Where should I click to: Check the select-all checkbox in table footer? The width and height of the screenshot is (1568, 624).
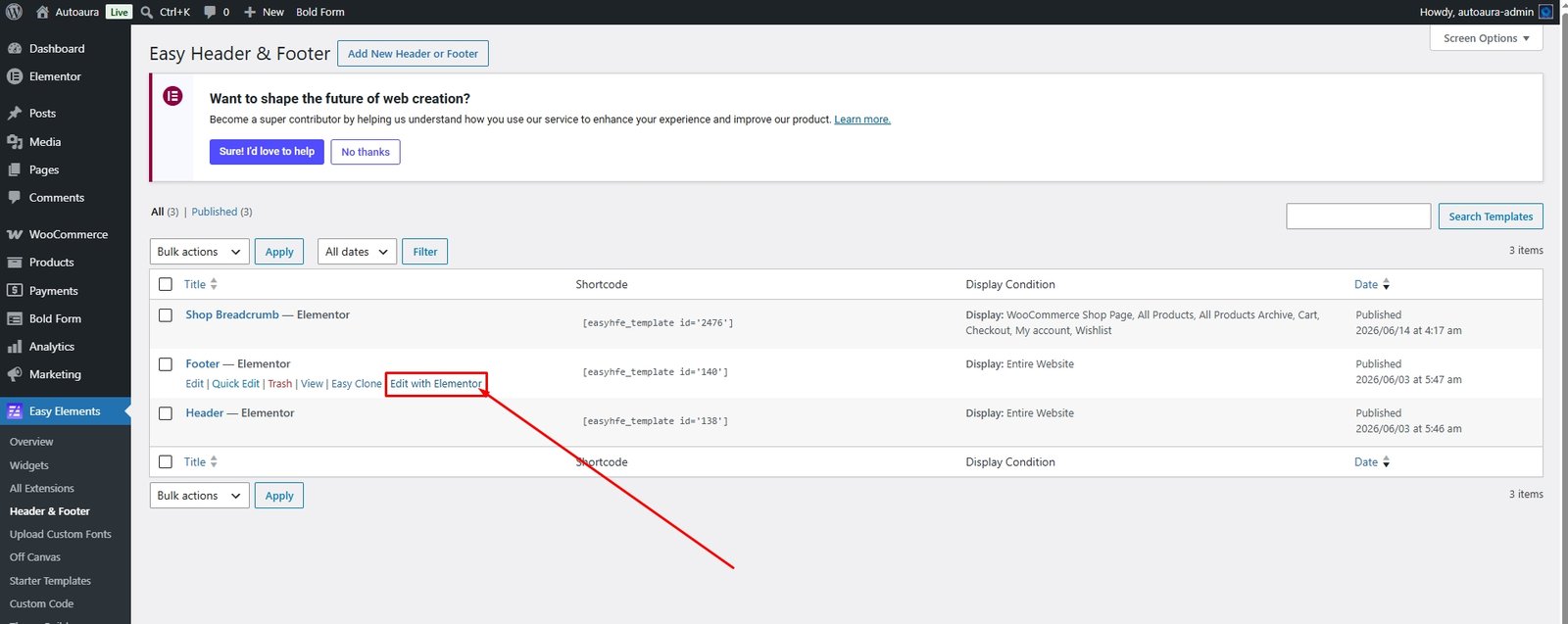[x=166, y=461]
